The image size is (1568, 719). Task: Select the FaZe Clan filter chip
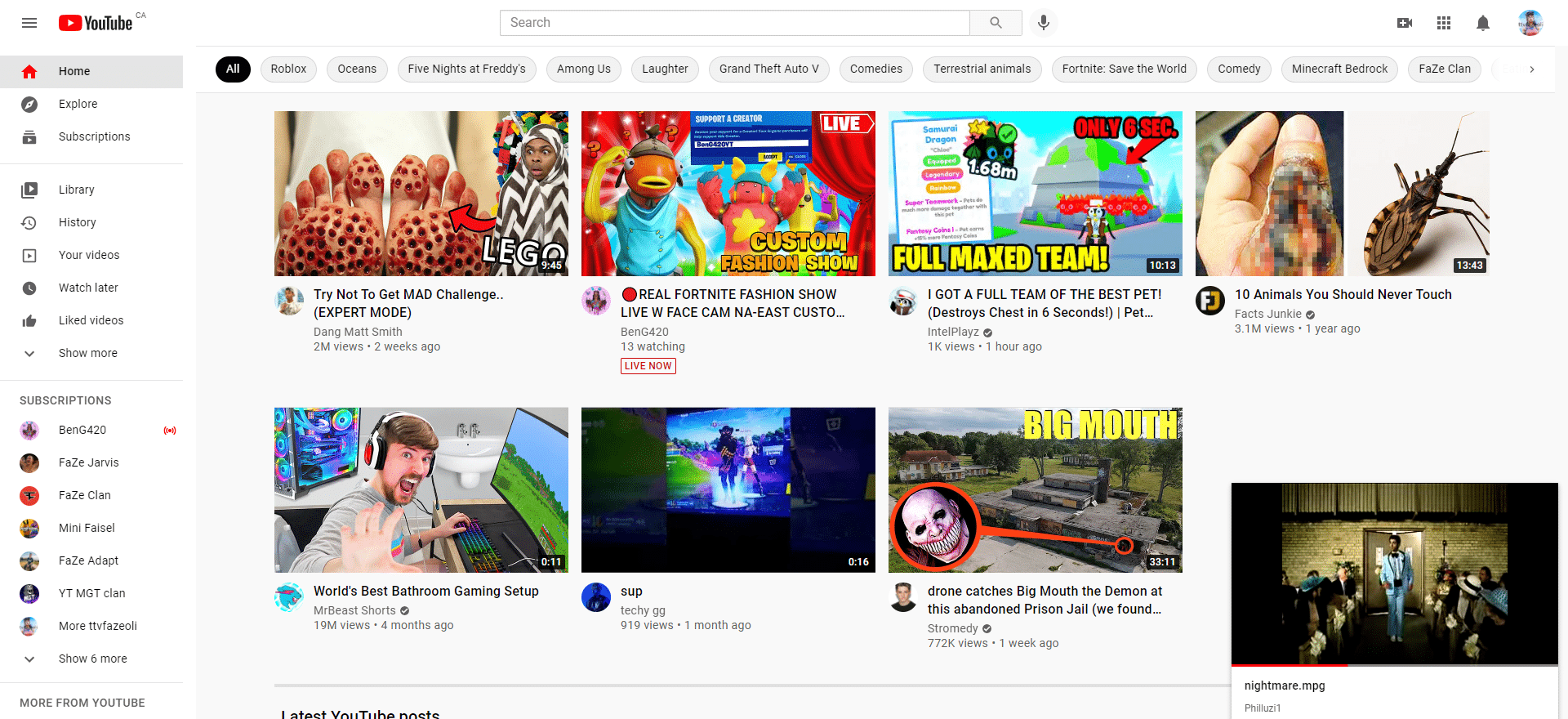click(x=1445, y=69)
